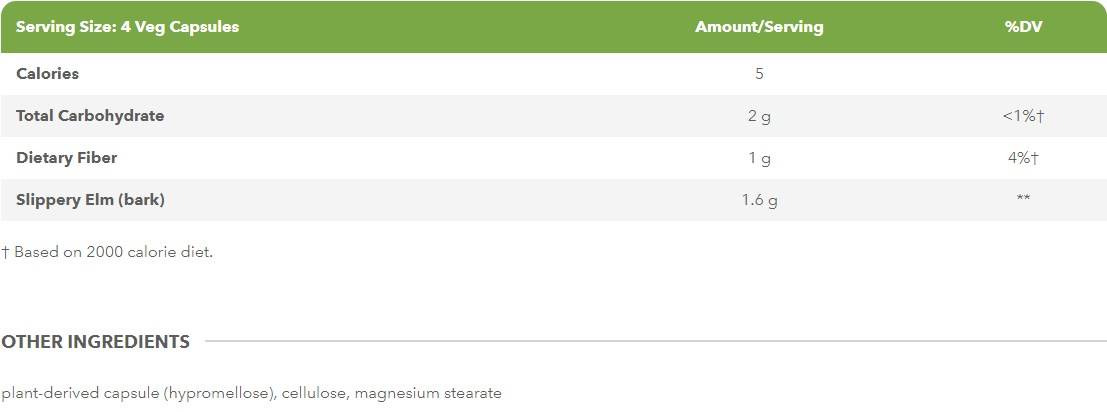Click the plant-derived capsule (hypromellose) text
The image size is (1107, 412).
(x=138, y=393)
